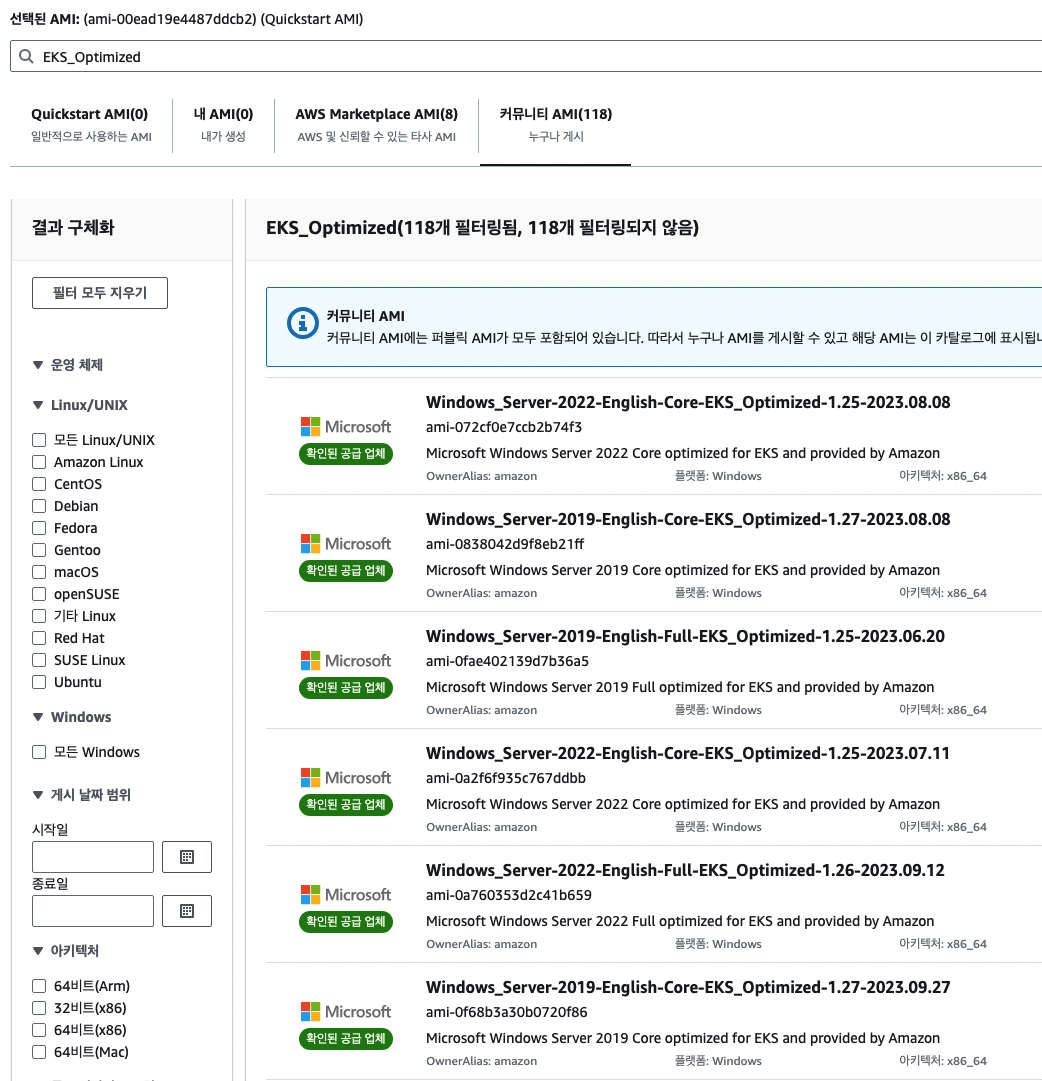Screen dimensions: 1042x1081
Task: Select the Debian filter checkbox
Action: tap(39, 506)
